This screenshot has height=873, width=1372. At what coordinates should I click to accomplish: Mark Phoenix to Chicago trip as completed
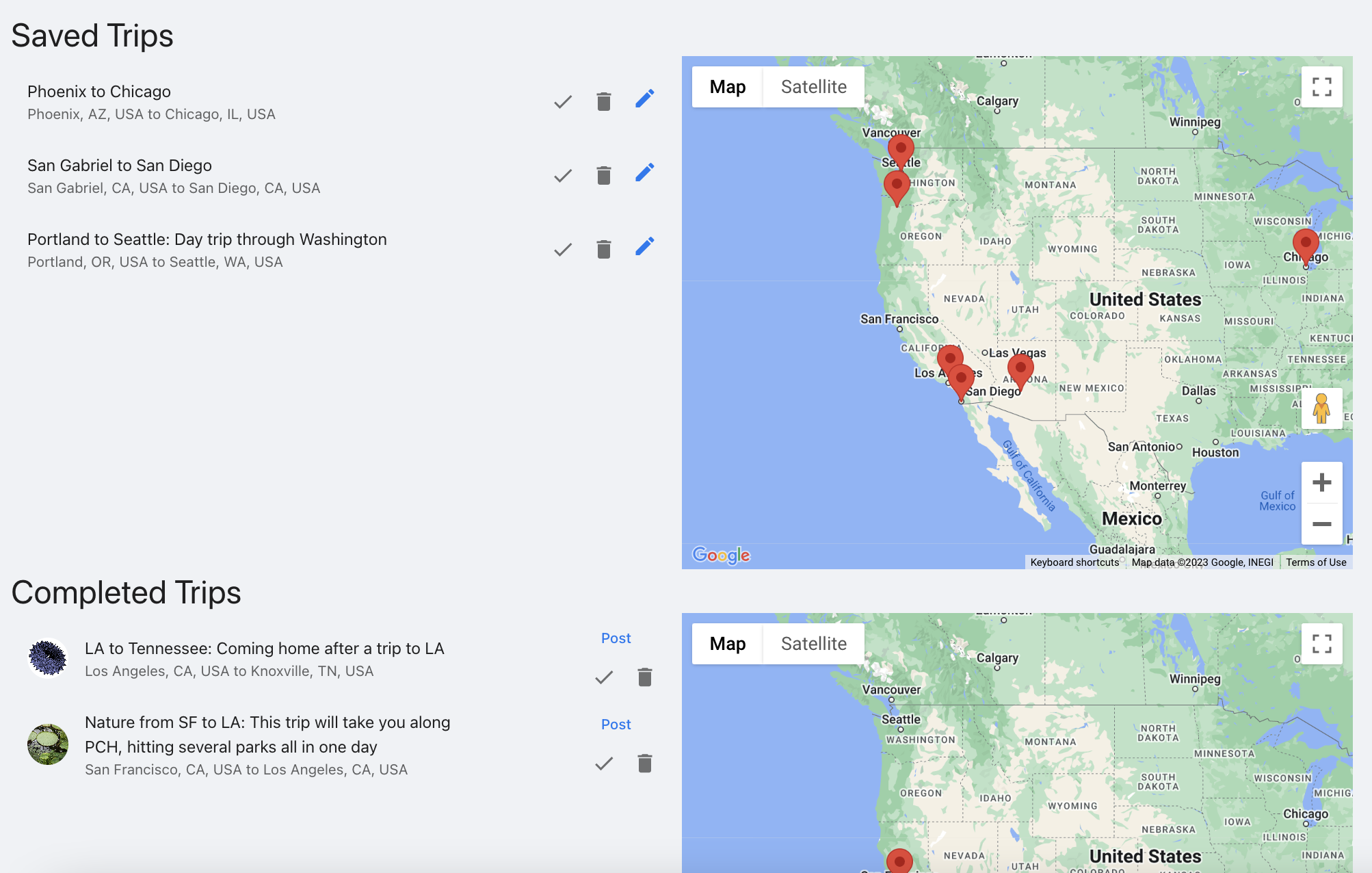coord(563,102)
